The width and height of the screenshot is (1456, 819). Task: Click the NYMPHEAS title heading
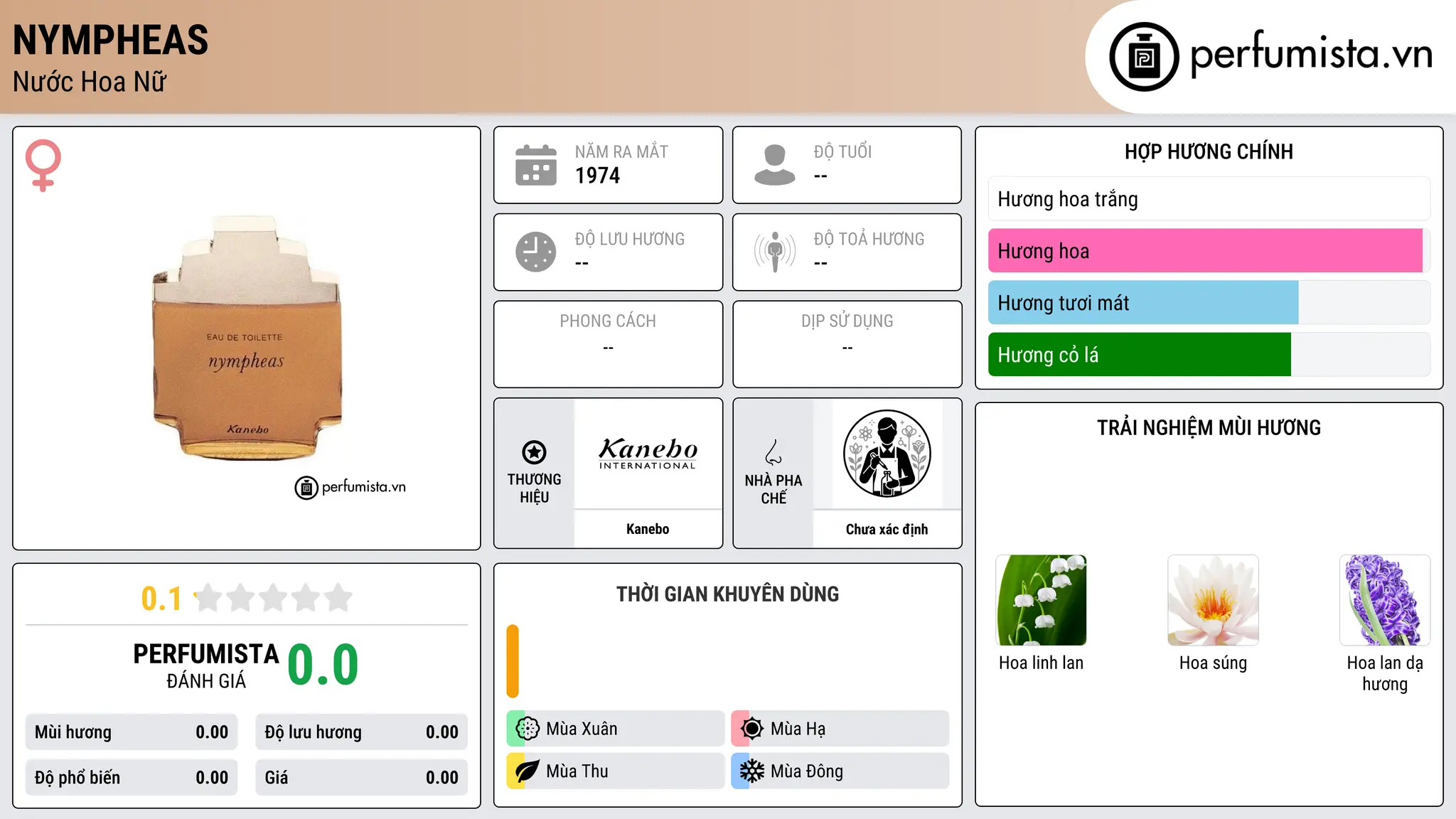click(x=111, y=40)
